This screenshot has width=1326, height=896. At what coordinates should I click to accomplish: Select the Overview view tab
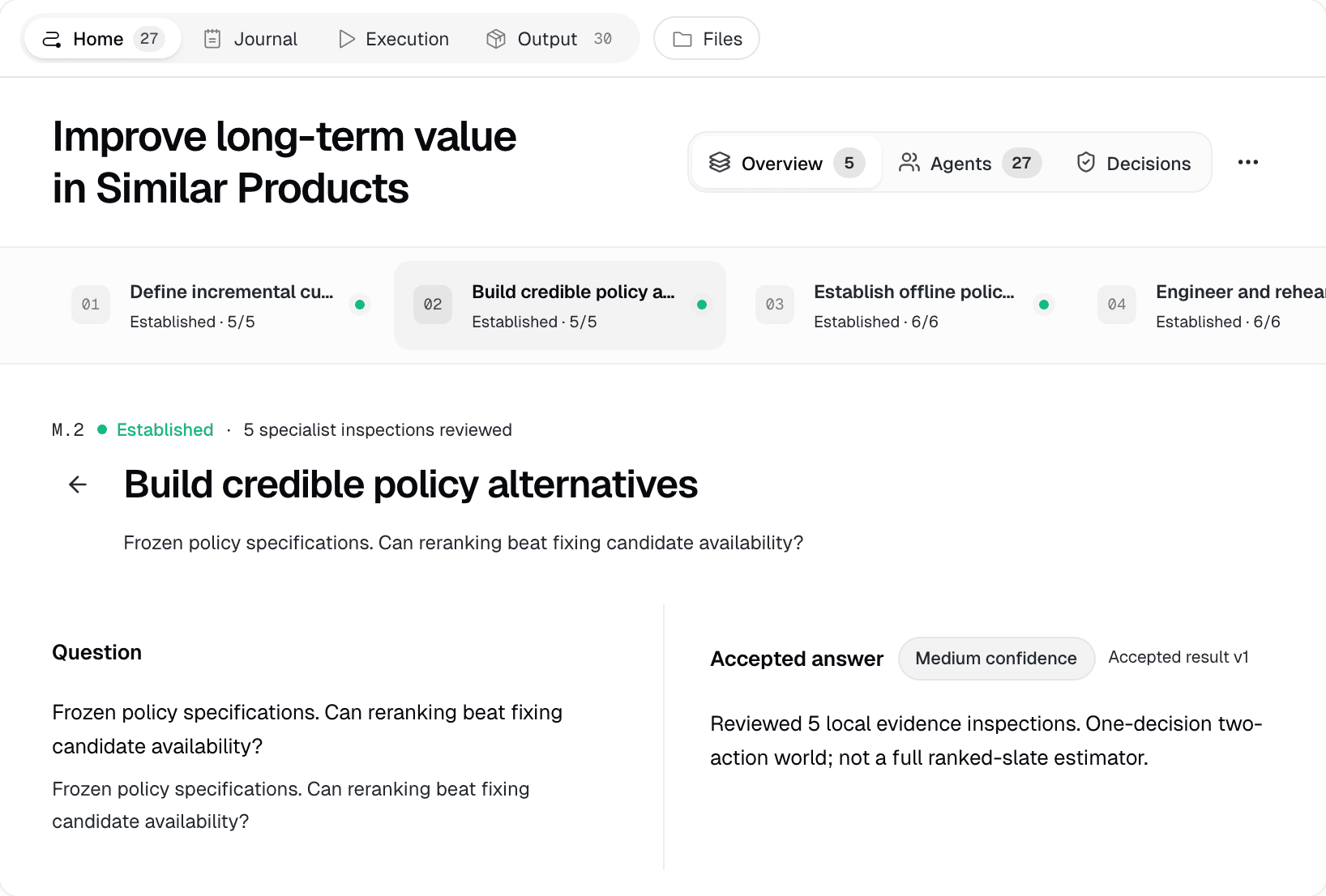(x=786, y=163)
